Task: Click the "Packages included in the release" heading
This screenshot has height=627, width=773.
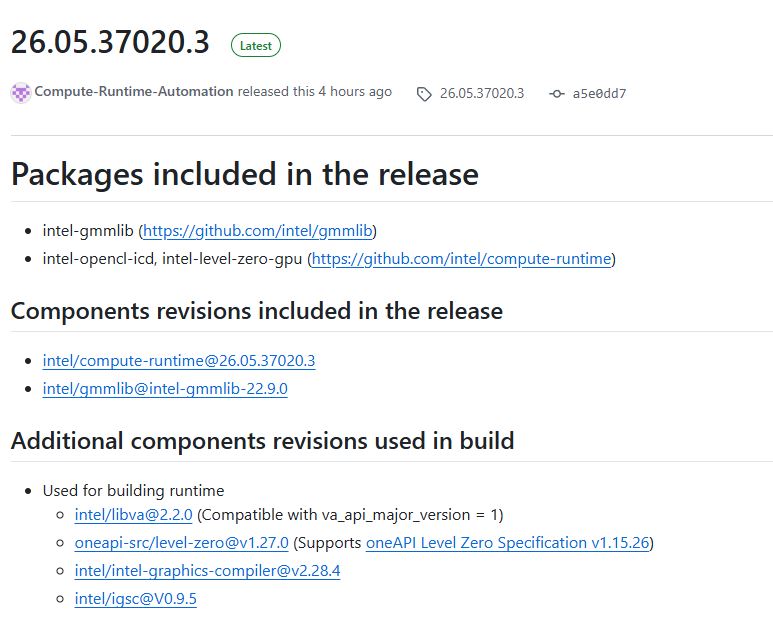Action: pyautogui.click(x=245, y=175)
